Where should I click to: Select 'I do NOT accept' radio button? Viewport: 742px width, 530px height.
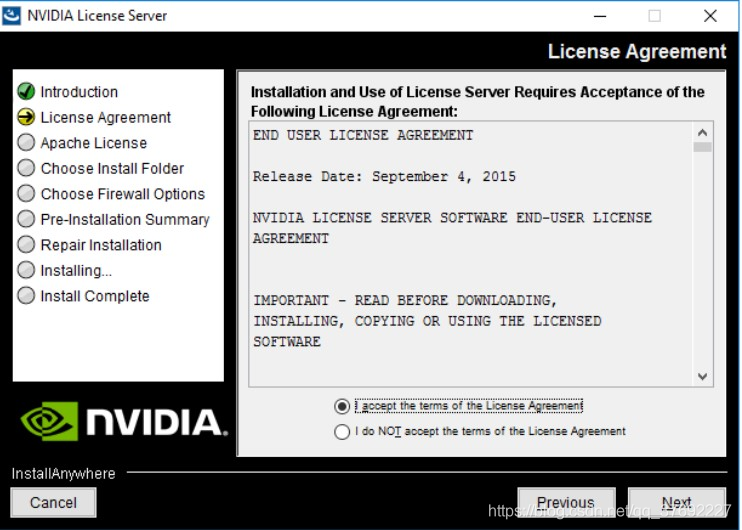click(342, 432)
